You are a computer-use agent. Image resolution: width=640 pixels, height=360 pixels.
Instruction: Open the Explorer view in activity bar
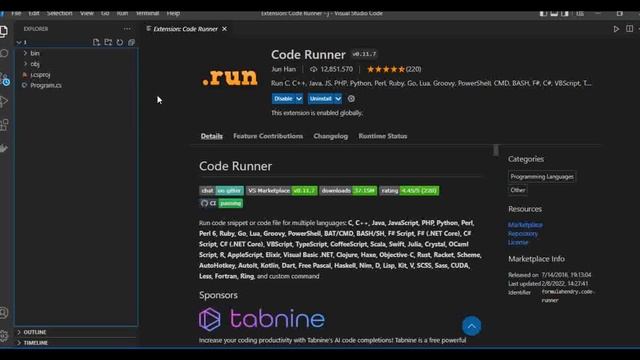click(x=3, y=31)
